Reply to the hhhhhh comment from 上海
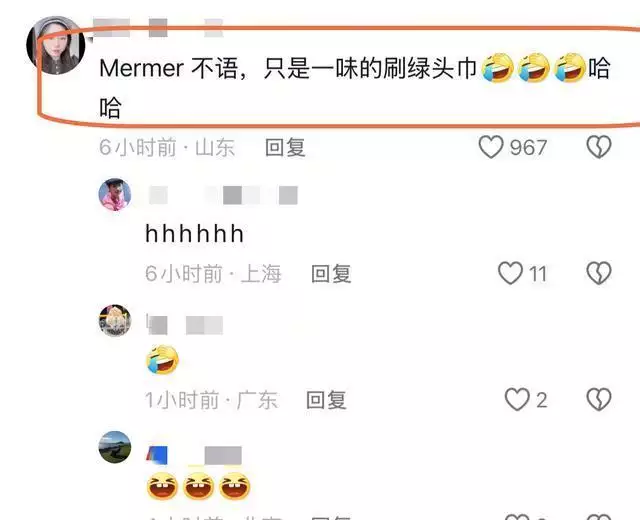The height and width of the screenshot is (520, 640). click(331, 273)
